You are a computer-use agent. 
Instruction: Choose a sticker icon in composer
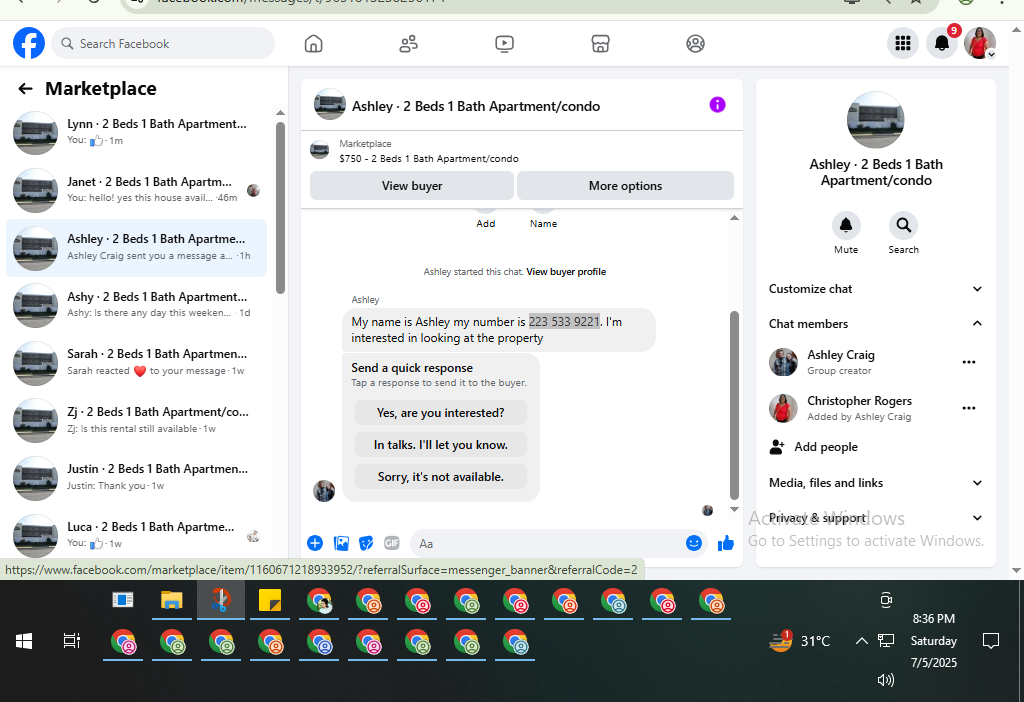366,543
